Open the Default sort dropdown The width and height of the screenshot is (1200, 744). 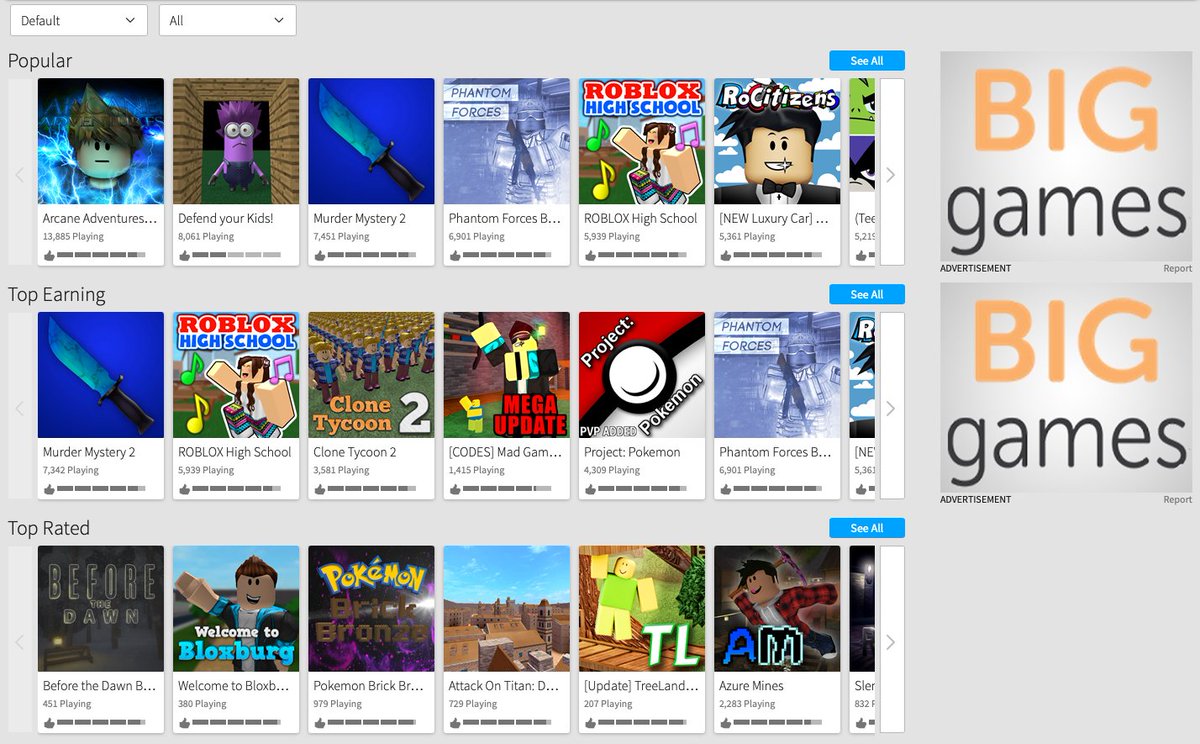click(x=78, y=20)
